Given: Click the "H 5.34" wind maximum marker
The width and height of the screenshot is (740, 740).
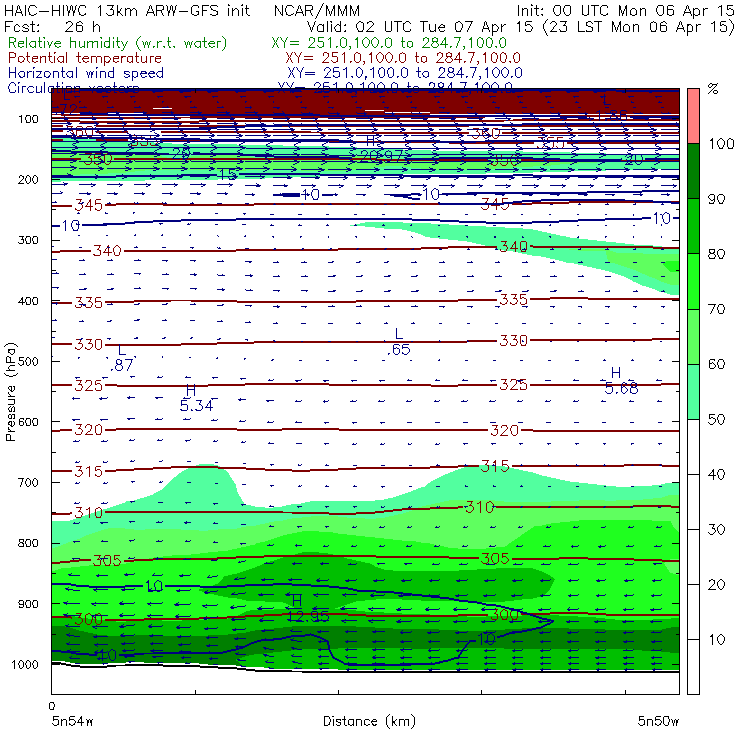Looking at the screenshot, I should click(196, 398).
